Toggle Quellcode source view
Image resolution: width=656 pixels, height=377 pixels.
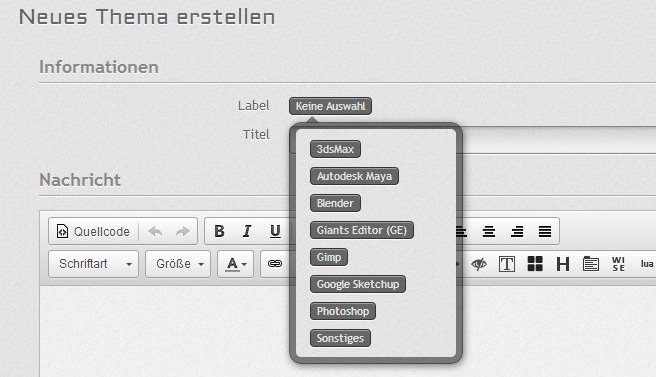pyautogui.click(x=93, y=231)
